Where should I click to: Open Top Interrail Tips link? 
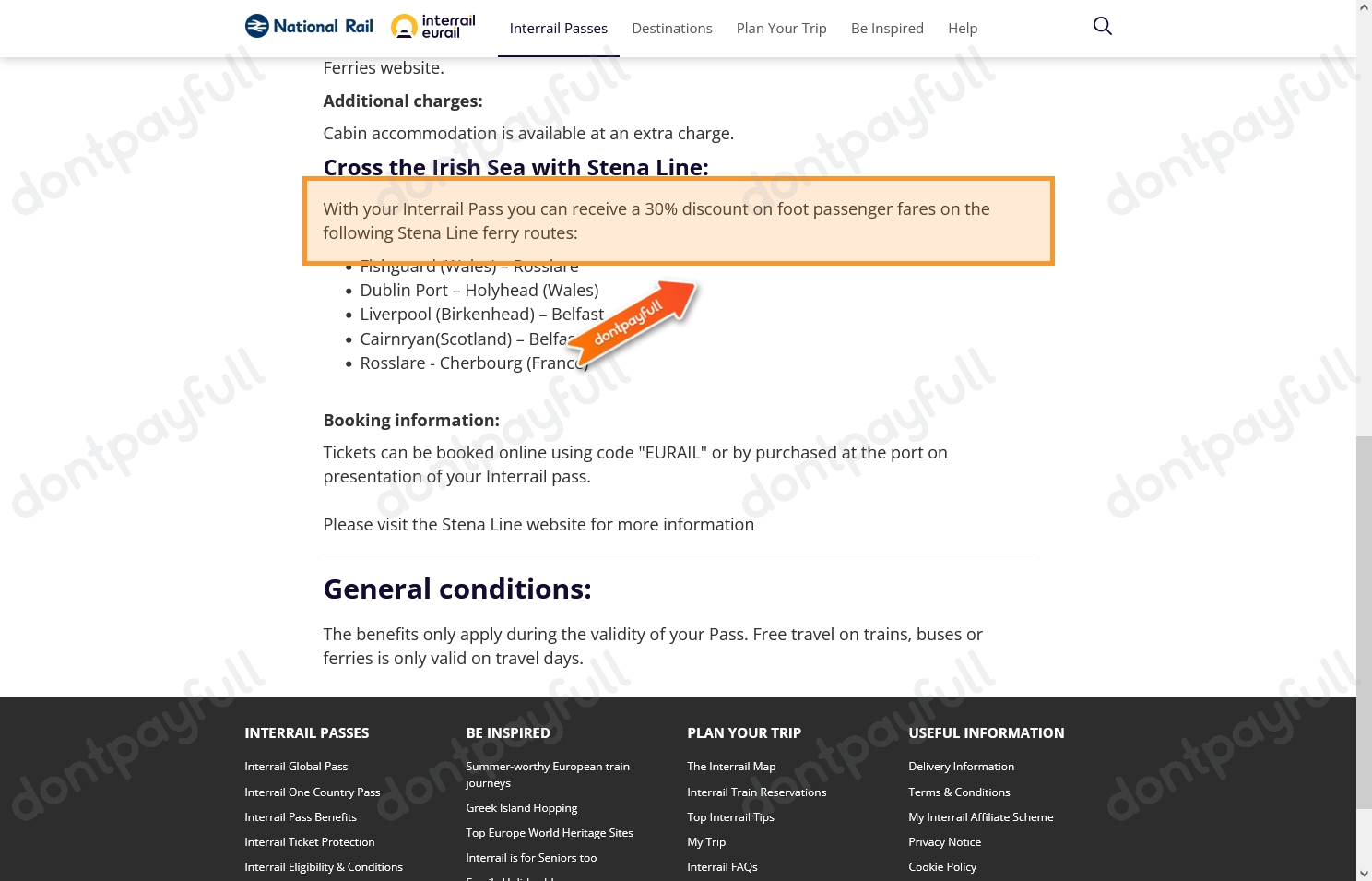tap(730, 817)
